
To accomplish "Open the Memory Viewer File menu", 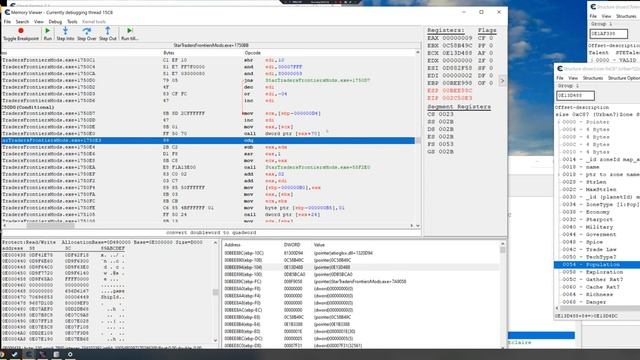I will coord(7,22).
